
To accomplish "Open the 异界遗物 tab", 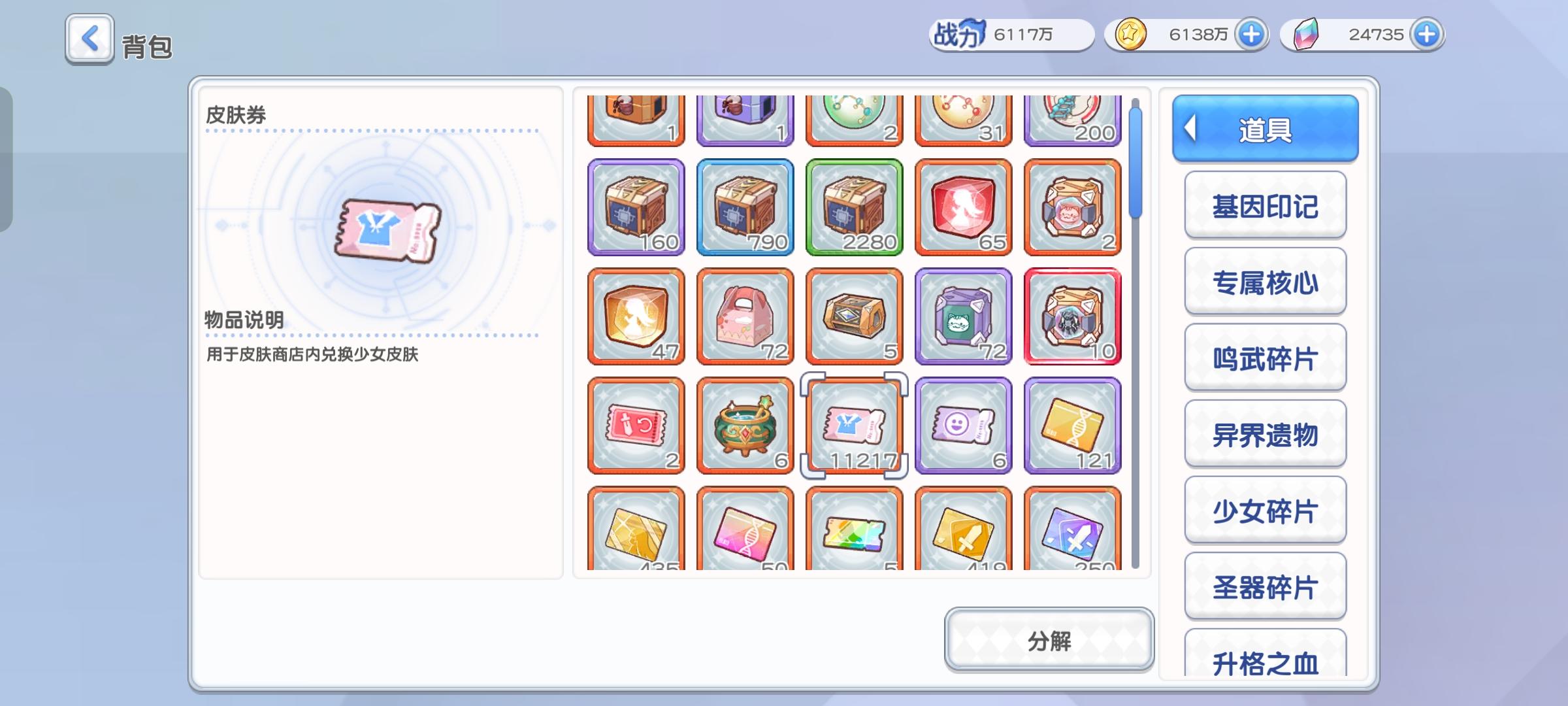I will pos(1266,434).
